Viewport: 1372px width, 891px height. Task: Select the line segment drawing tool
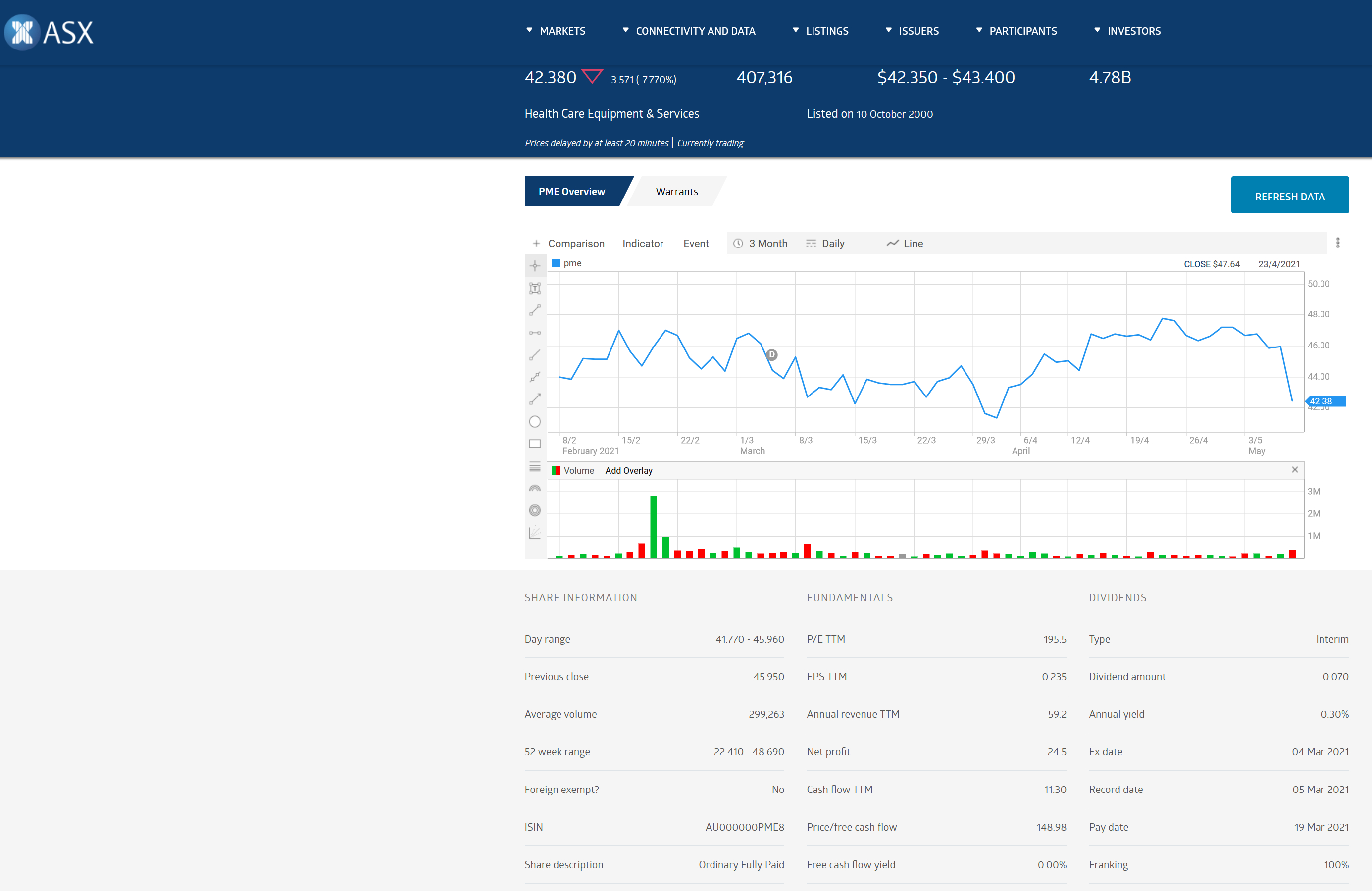point(535,310)
